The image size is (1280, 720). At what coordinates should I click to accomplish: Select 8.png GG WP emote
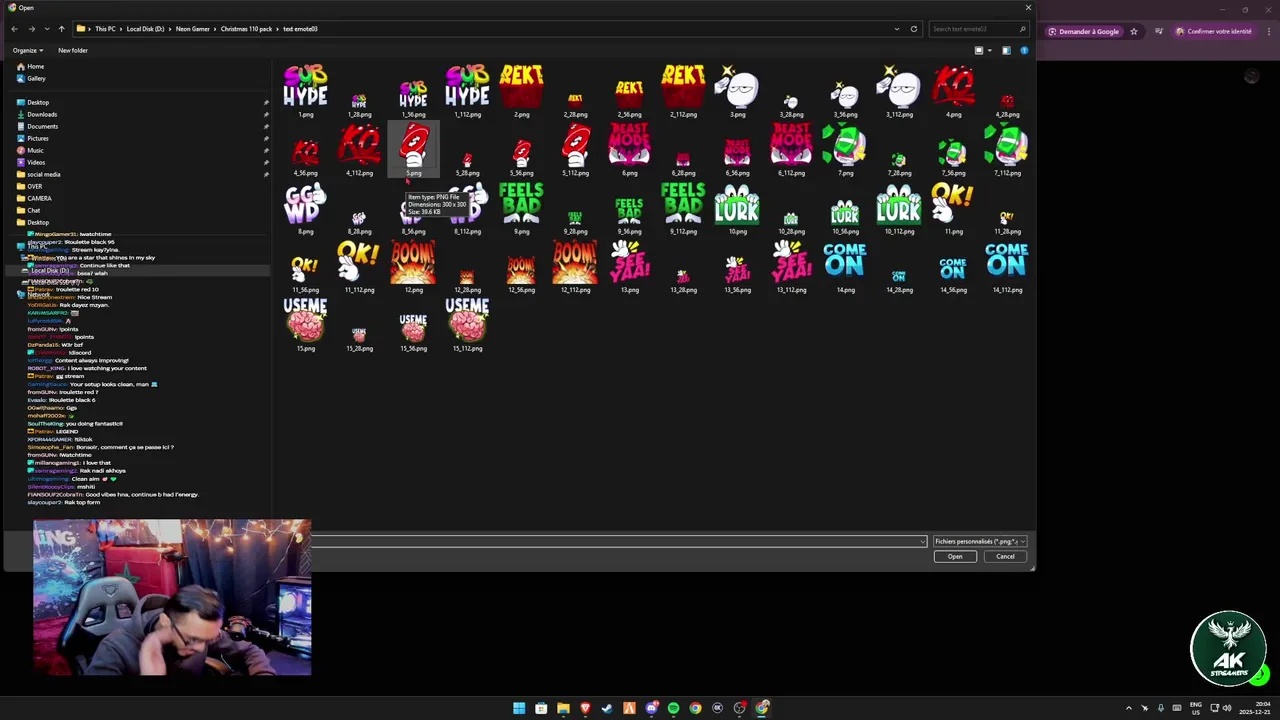pos(305,208)
